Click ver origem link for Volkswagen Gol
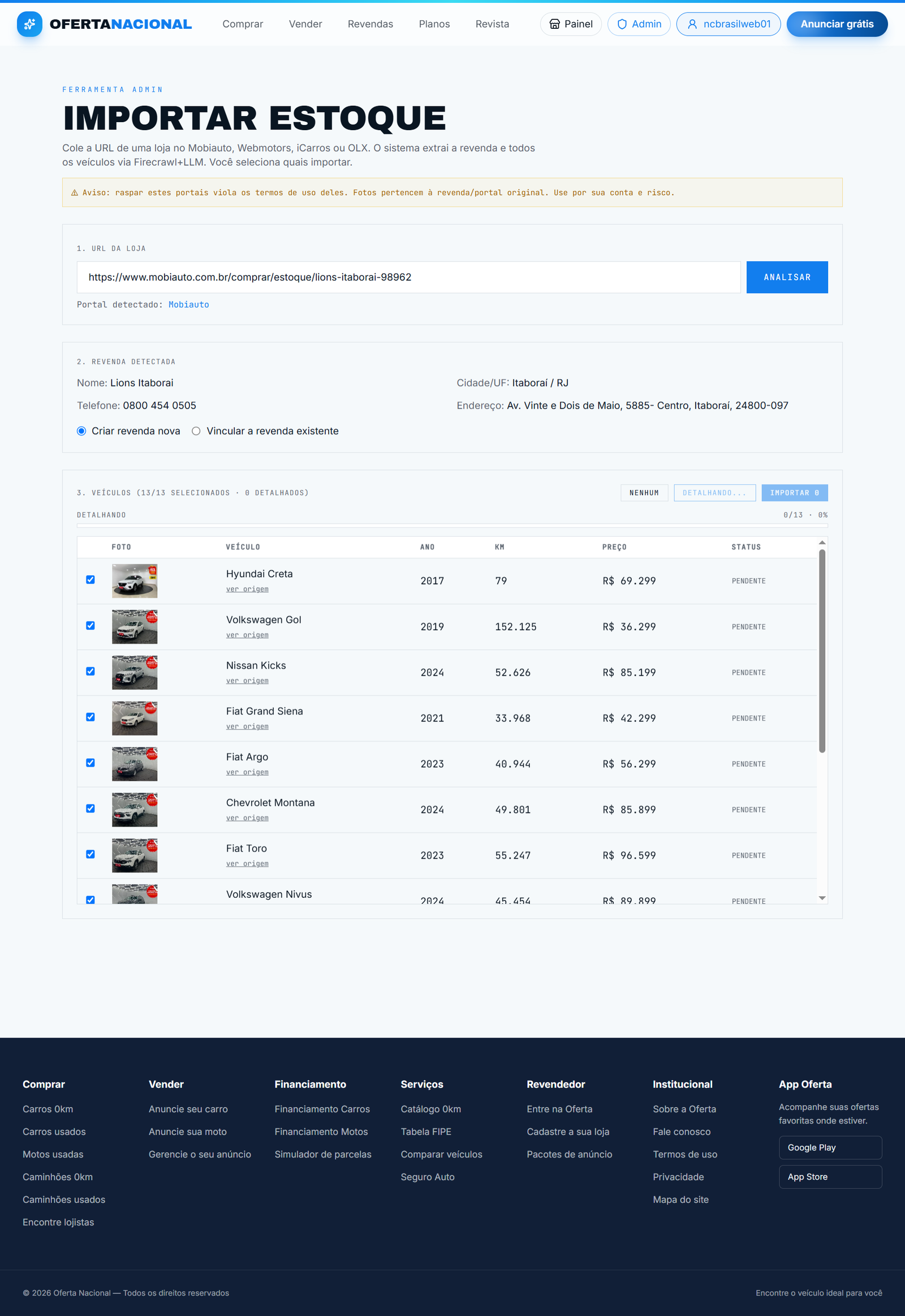905x1316 pixels. tap(247, 635)
